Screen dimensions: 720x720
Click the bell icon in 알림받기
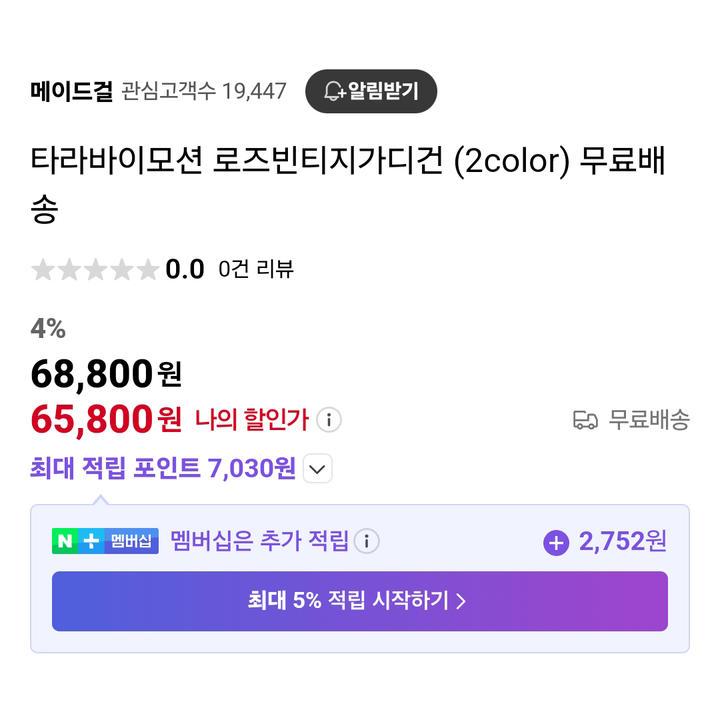(x=333, y=91)
